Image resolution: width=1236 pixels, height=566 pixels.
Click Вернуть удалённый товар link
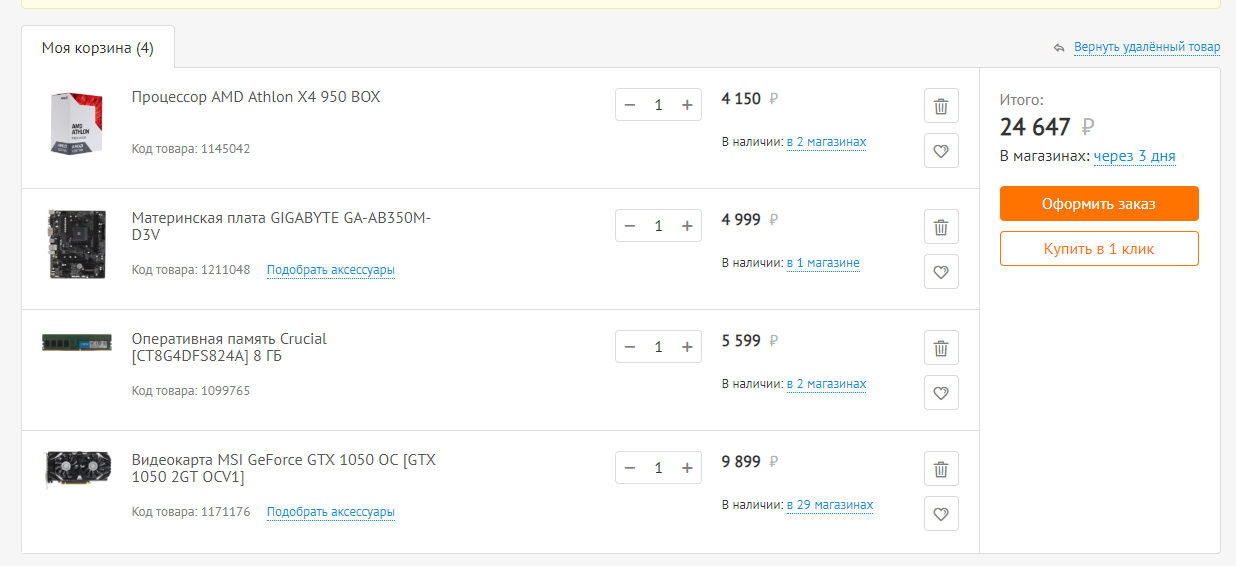pyautogui.click(x=1146, y=47)
